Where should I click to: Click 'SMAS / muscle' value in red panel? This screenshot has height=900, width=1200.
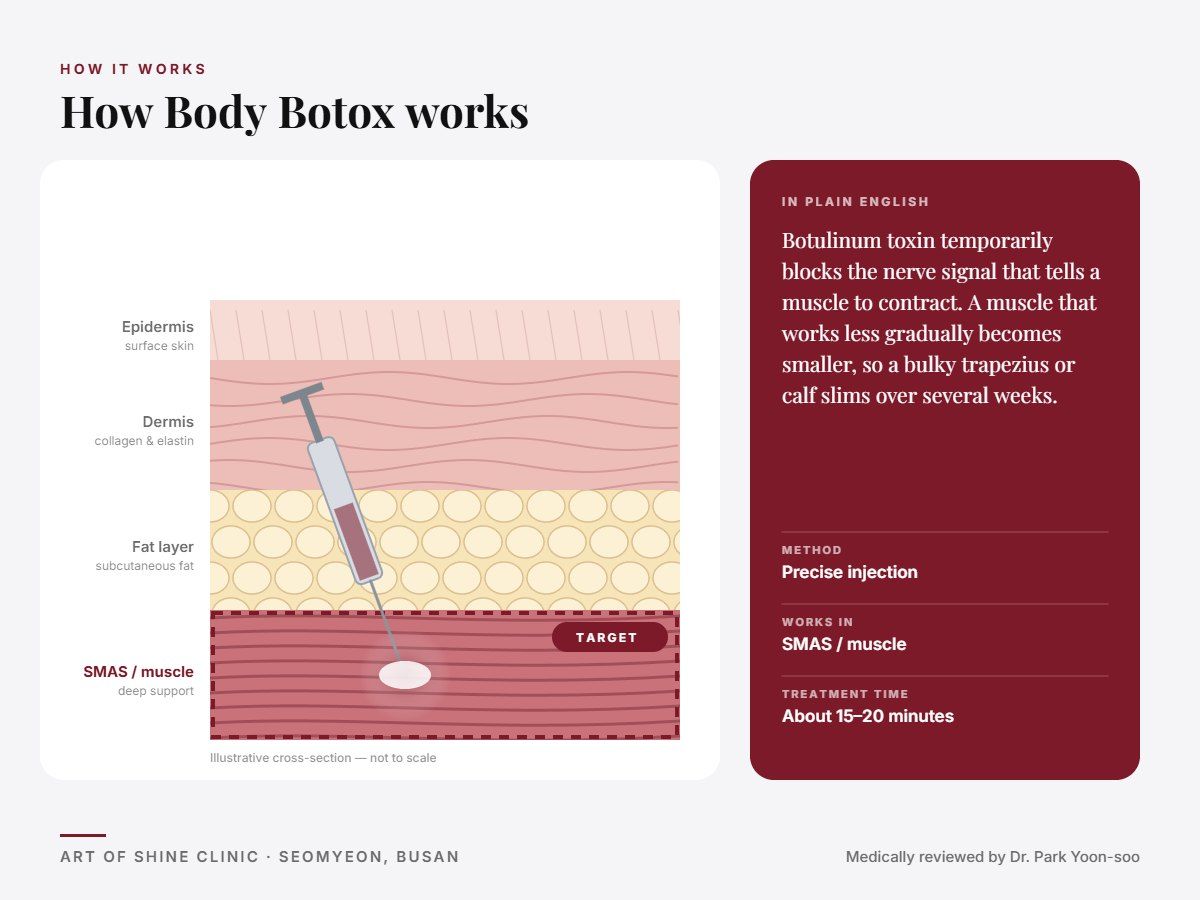[844, 644]
